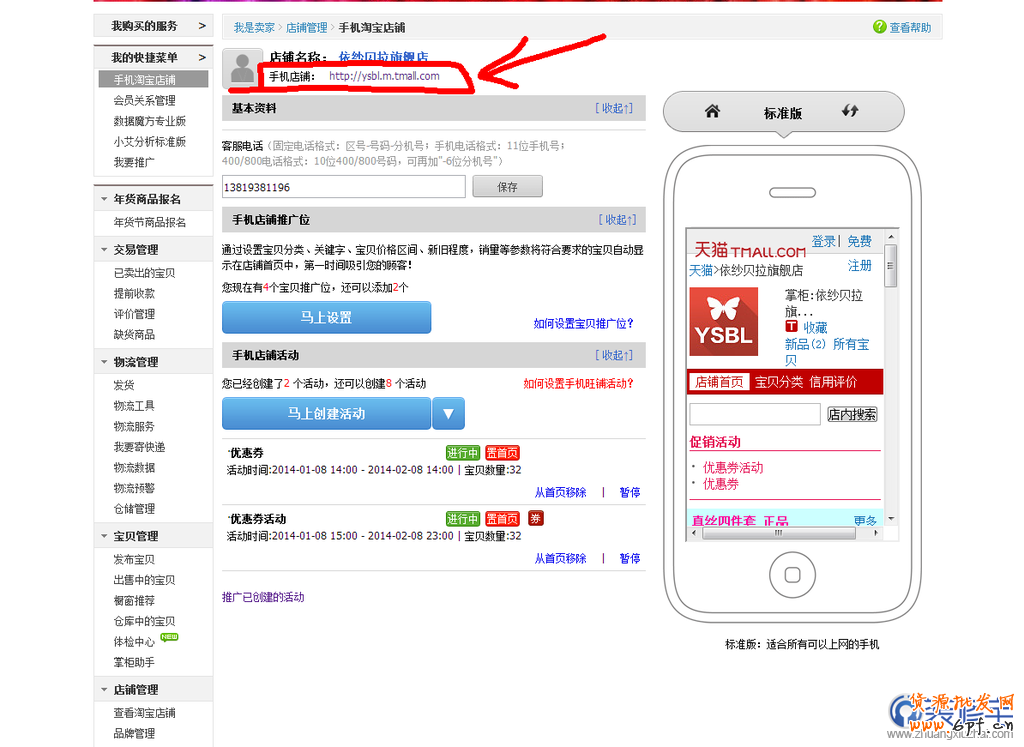1024x747 pixels.
Task: Open the 如何设置手机旺铺活动? help link
Action: [x=578, y=384]
